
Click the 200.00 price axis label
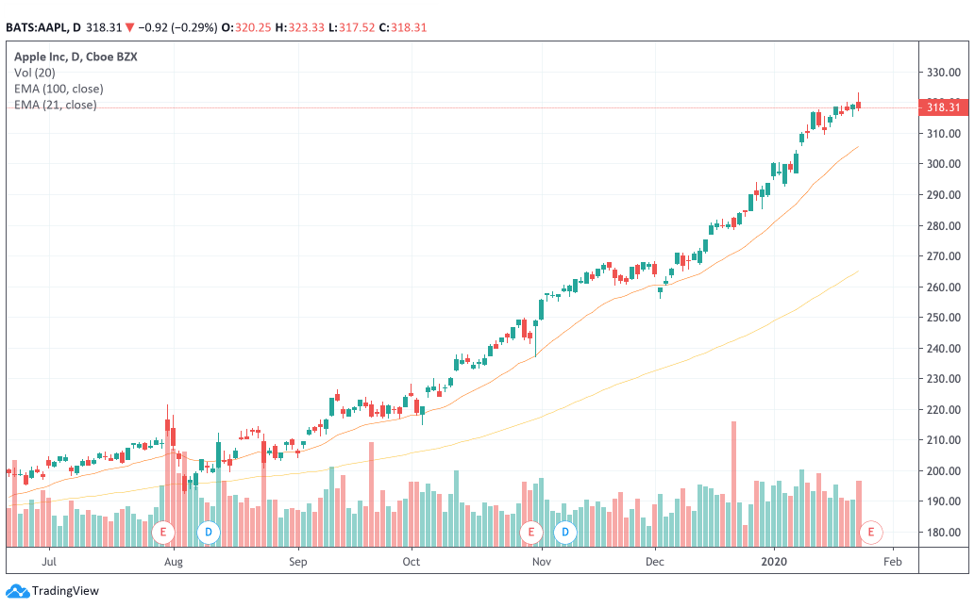coord(943,471)
